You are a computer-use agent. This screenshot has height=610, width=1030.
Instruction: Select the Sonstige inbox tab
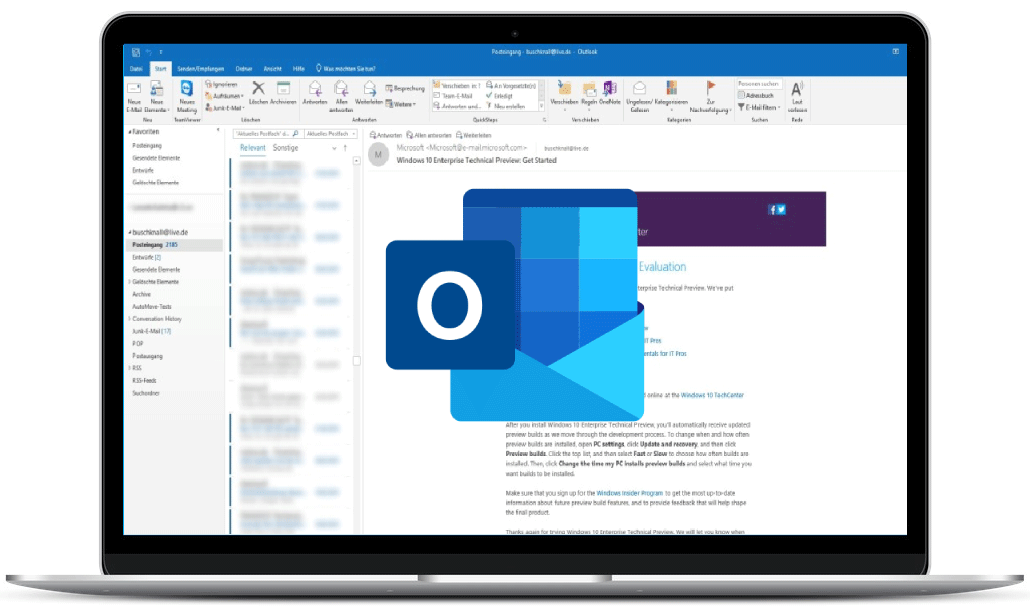(x=285, y=148)
